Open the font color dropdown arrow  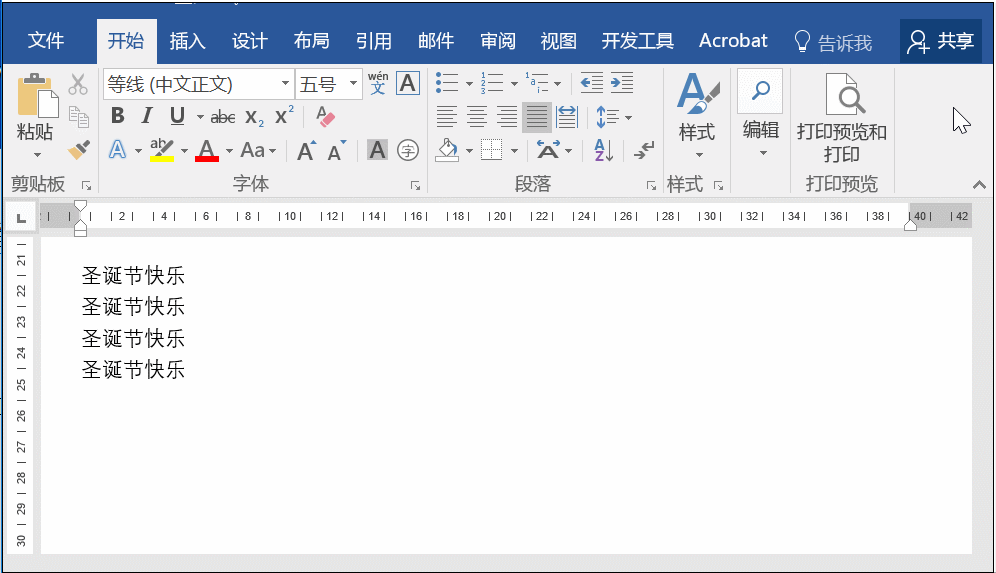229,151
